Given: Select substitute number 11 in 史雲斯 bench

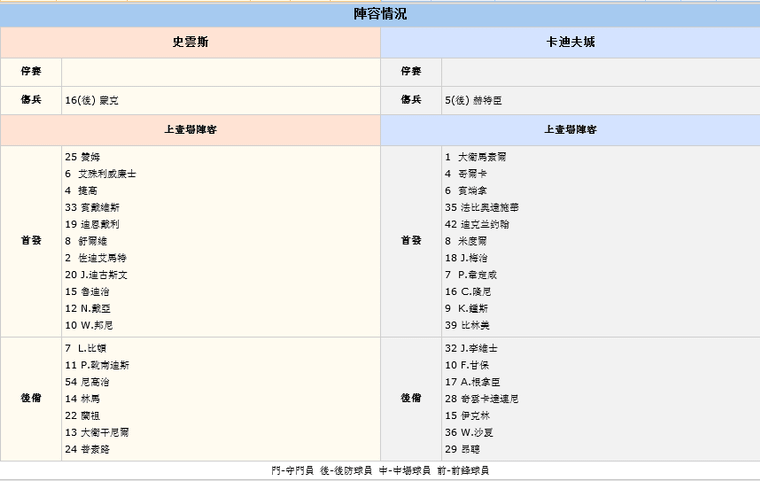Looking at the screenshot, I should click(97, 365).
